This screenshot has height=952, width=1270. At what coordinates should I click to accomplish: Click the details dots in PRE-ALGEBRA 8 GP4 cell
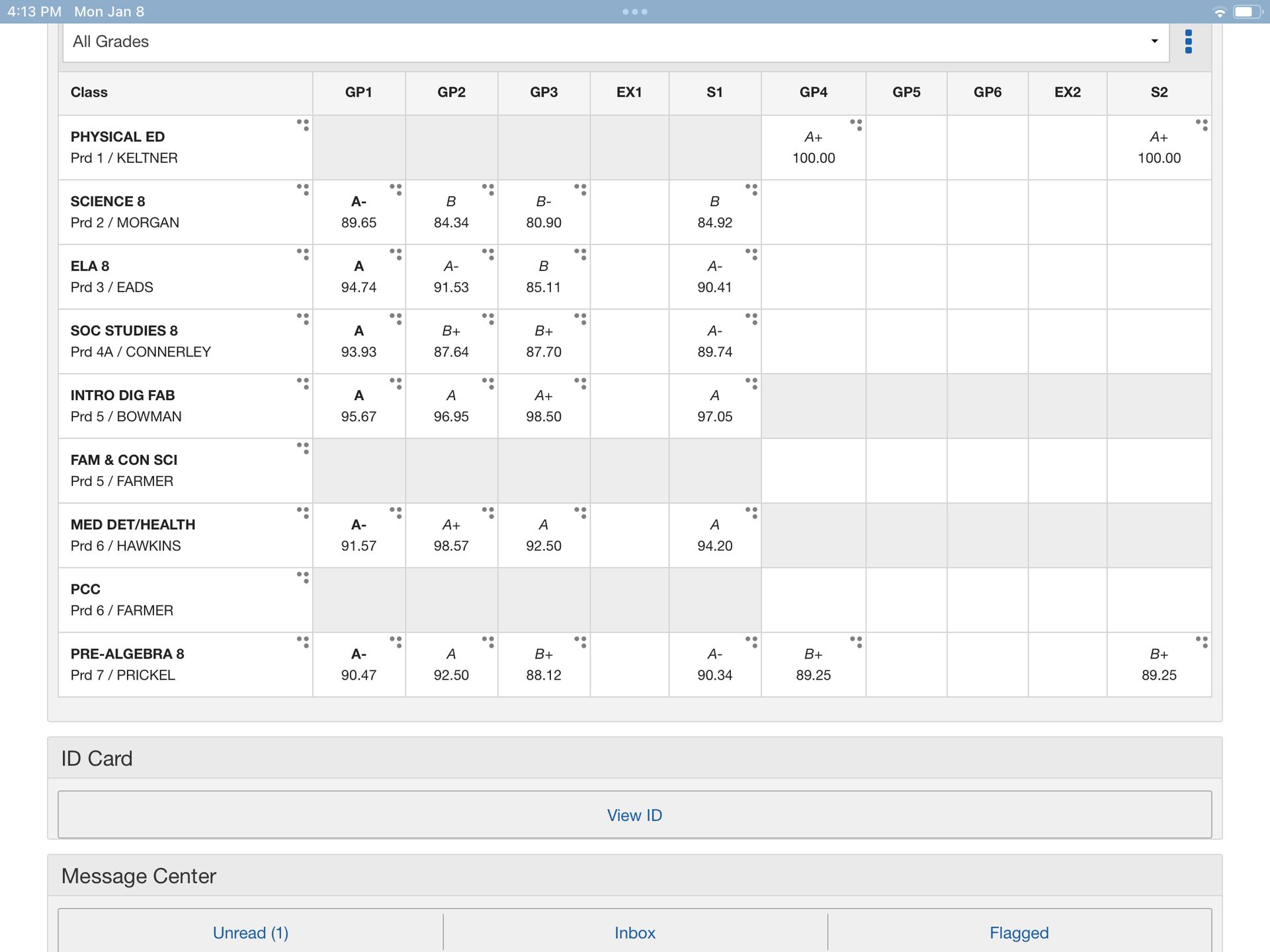click(856, 641)
